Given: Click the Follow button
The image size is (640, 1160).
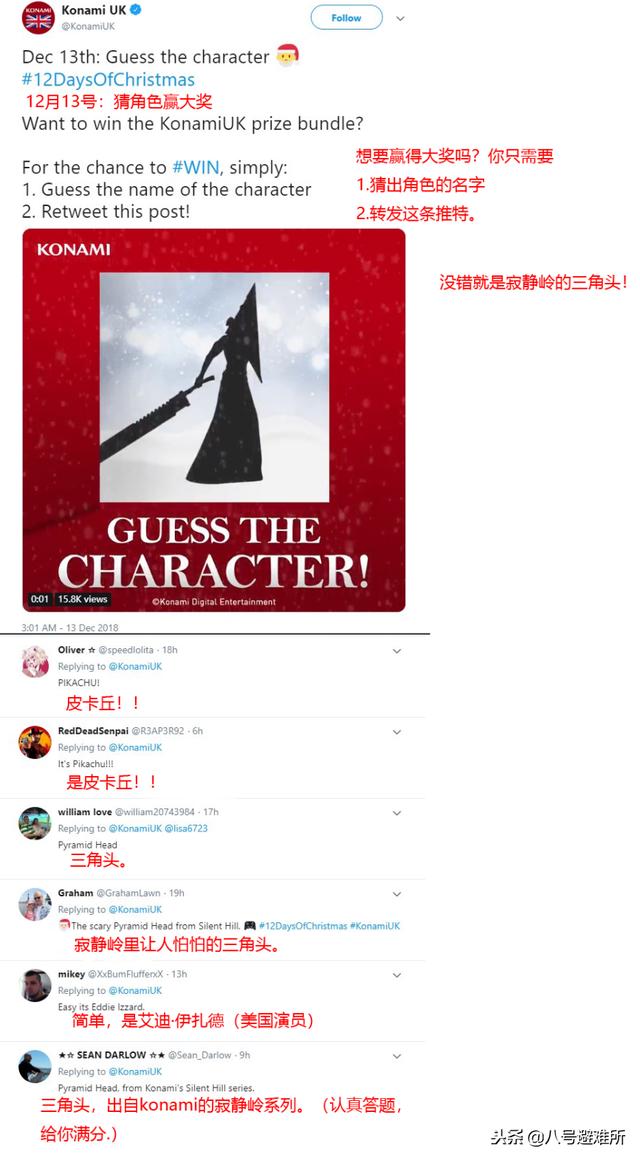Looking at the screenshot, I should (x=346, y=18).
